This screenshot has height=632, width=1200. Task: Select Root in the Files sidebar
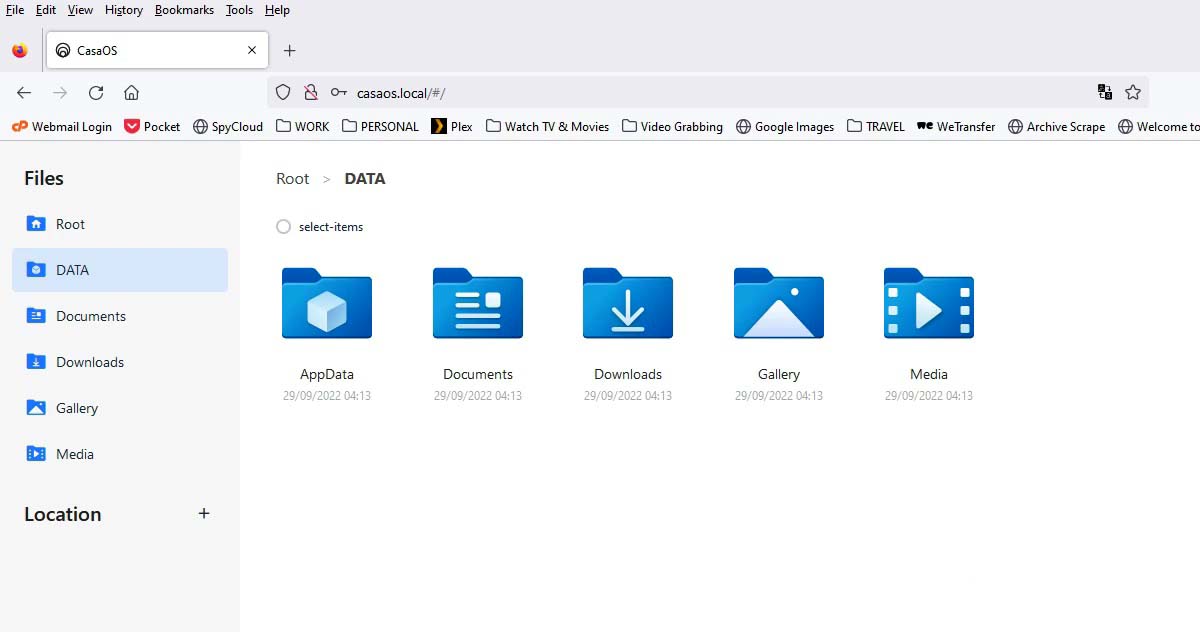coord(70,224)
